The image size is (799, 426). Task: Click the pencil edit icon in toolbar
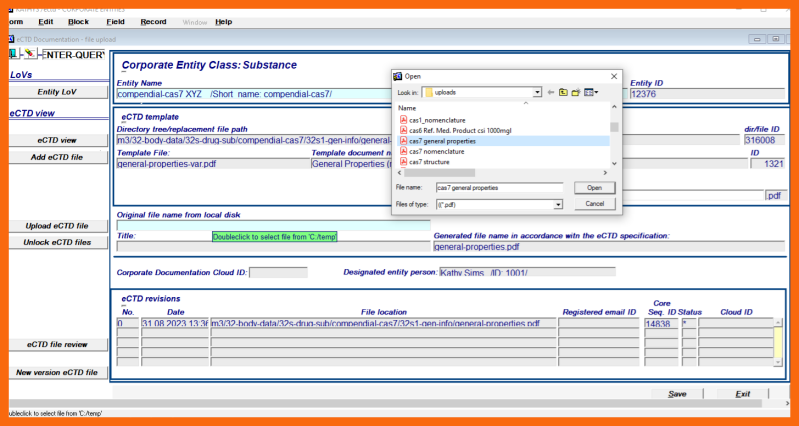tap(30, 53)
